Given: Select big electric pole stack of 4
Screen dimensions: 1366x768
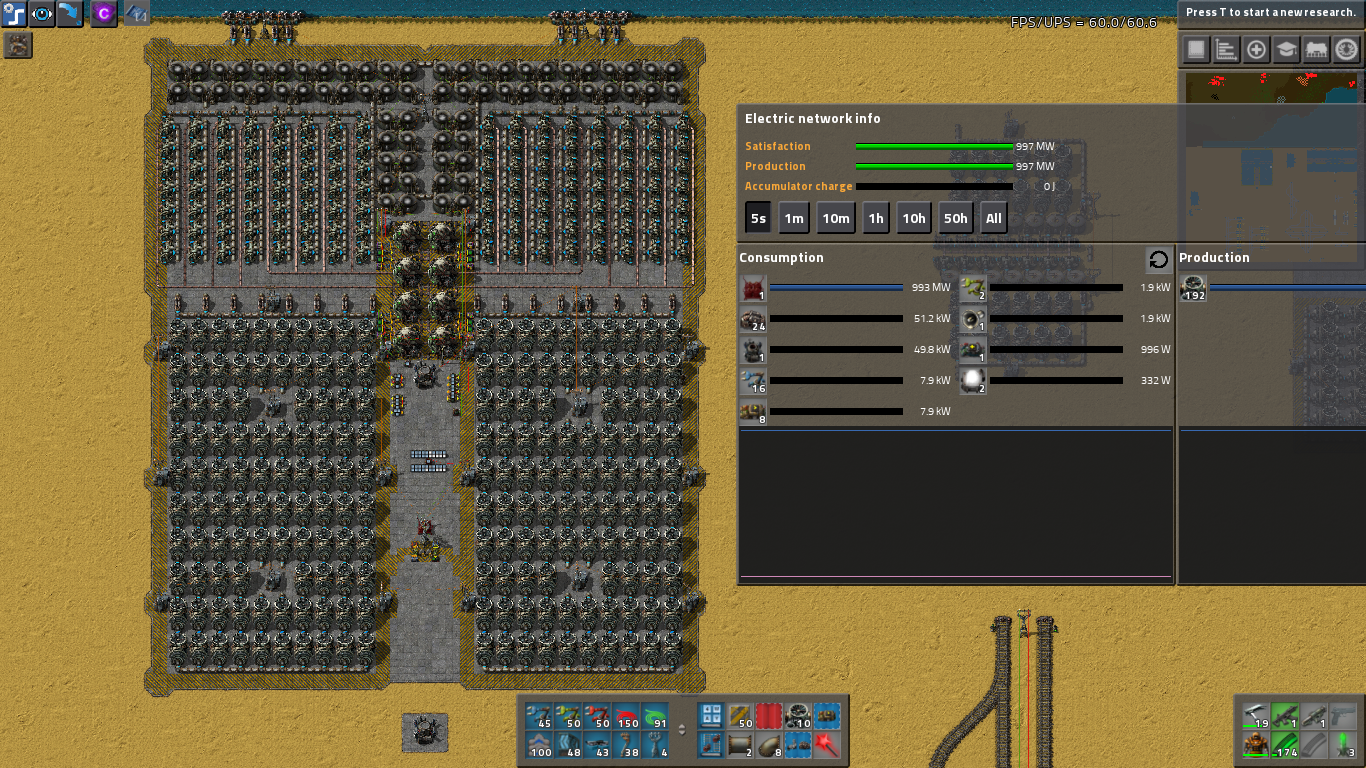Looking at the screenshot, I should (656, 745).
